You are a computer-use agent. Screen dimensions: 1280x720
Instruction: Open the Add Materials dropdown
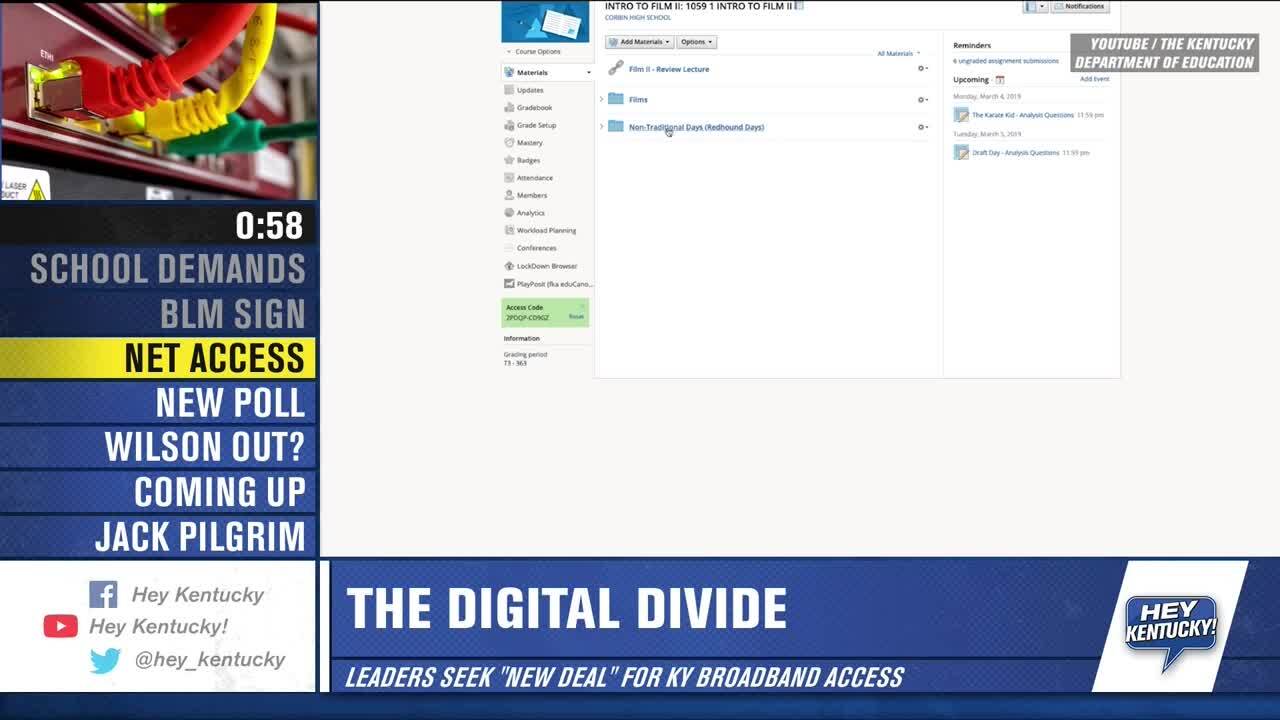click(x=639, y=42)
